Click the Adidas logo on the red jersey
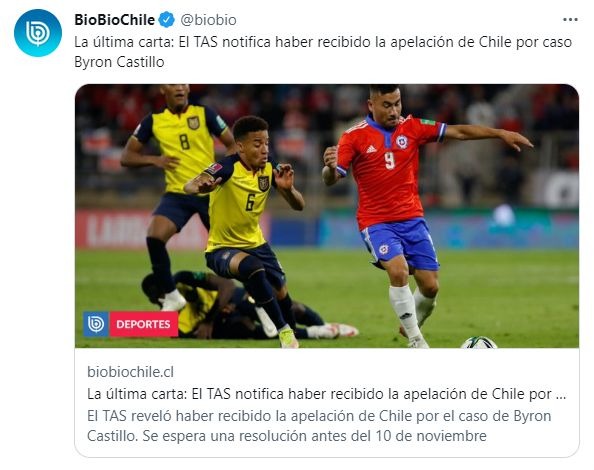 click(x=372, y=149)
